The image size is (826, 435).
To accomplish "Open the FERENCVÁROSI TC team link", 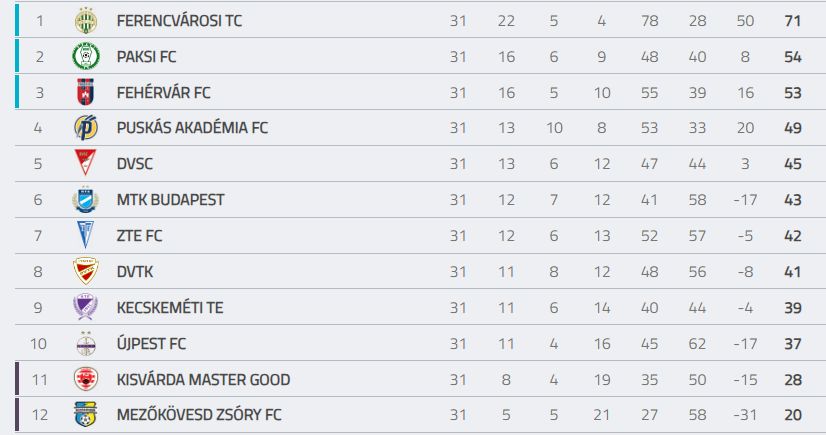I will point(179,21).
